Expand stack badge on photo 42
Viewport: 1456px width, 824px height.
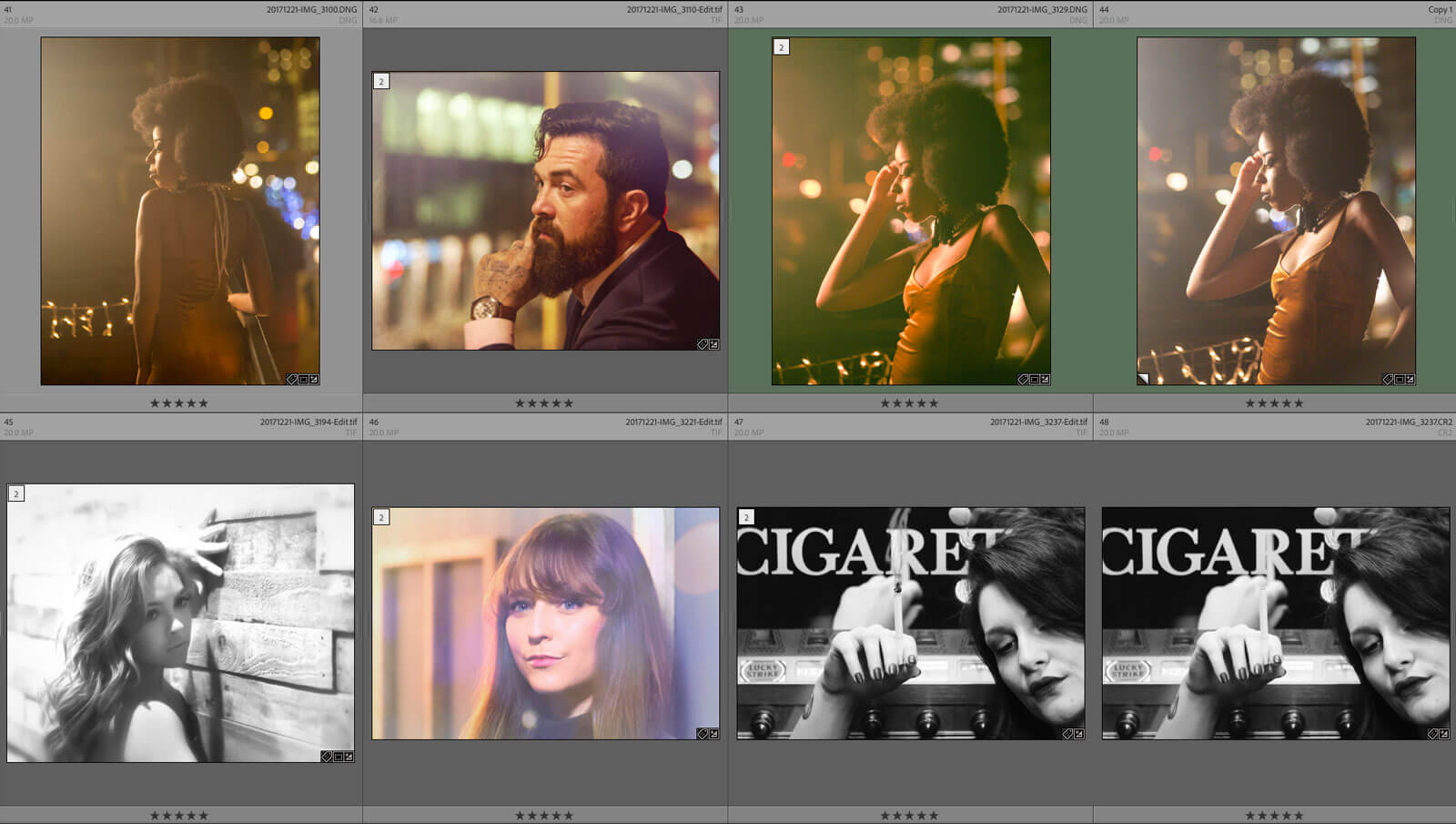pos(381,82)
